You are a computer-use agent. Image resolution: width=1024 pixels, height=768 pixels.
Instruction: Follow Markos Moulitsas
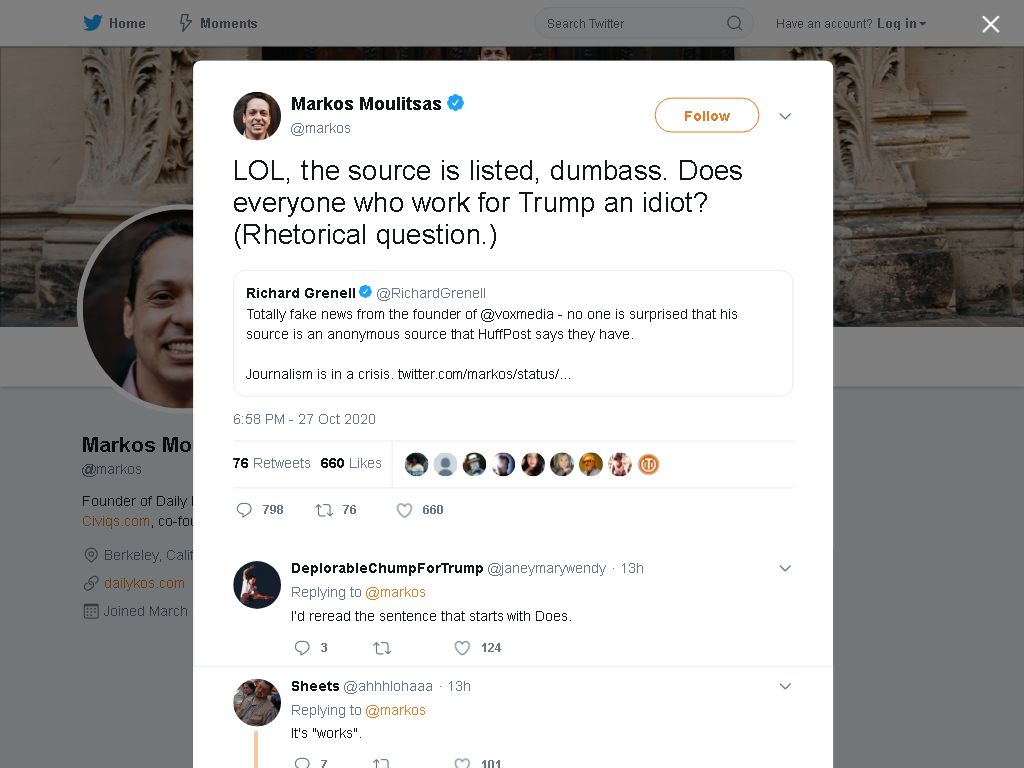point(707,116)
